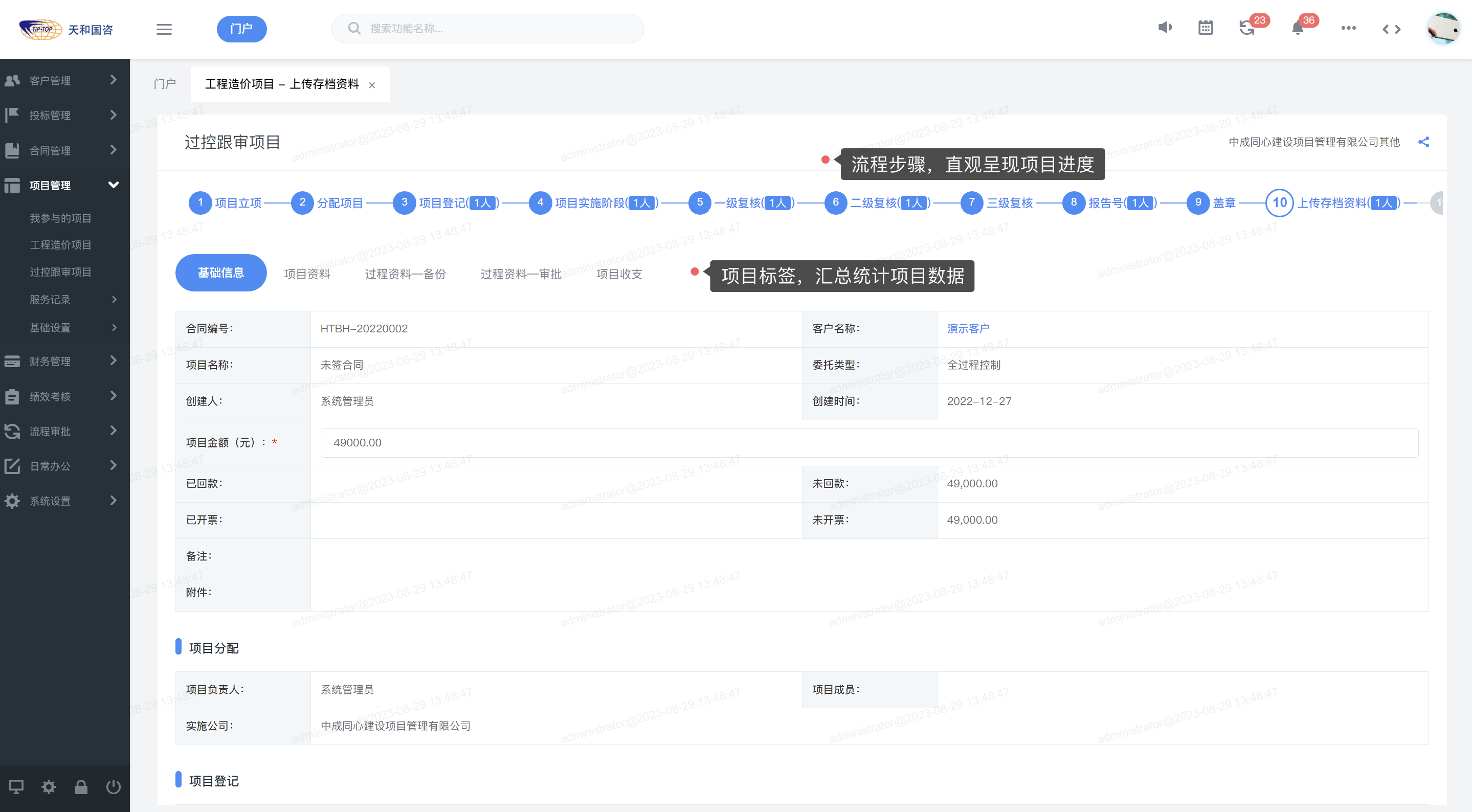
Task: Click the monitor icon at sidebar bottom
Action: 16,787
